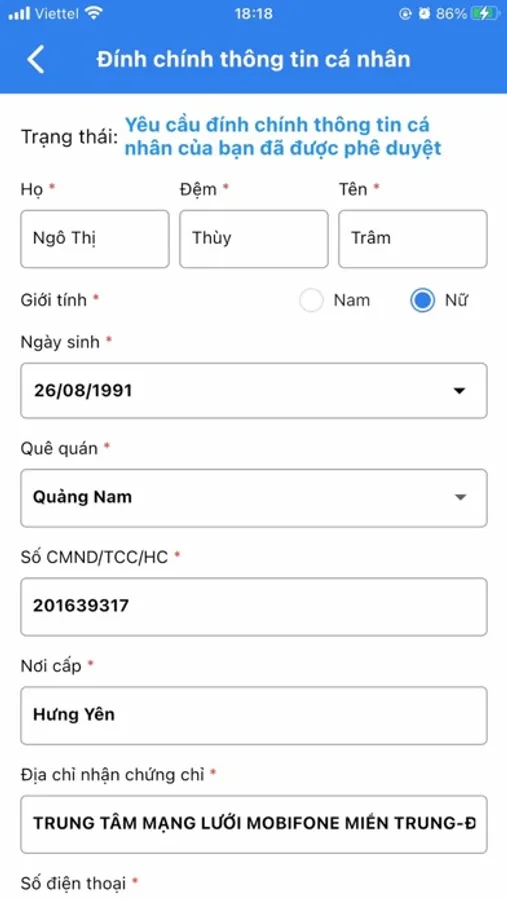The height and width of the screenshot is (900, 507).
Task: Tap the Số điện thoại label
Action: pyautogui.click(x=73, y=883)
